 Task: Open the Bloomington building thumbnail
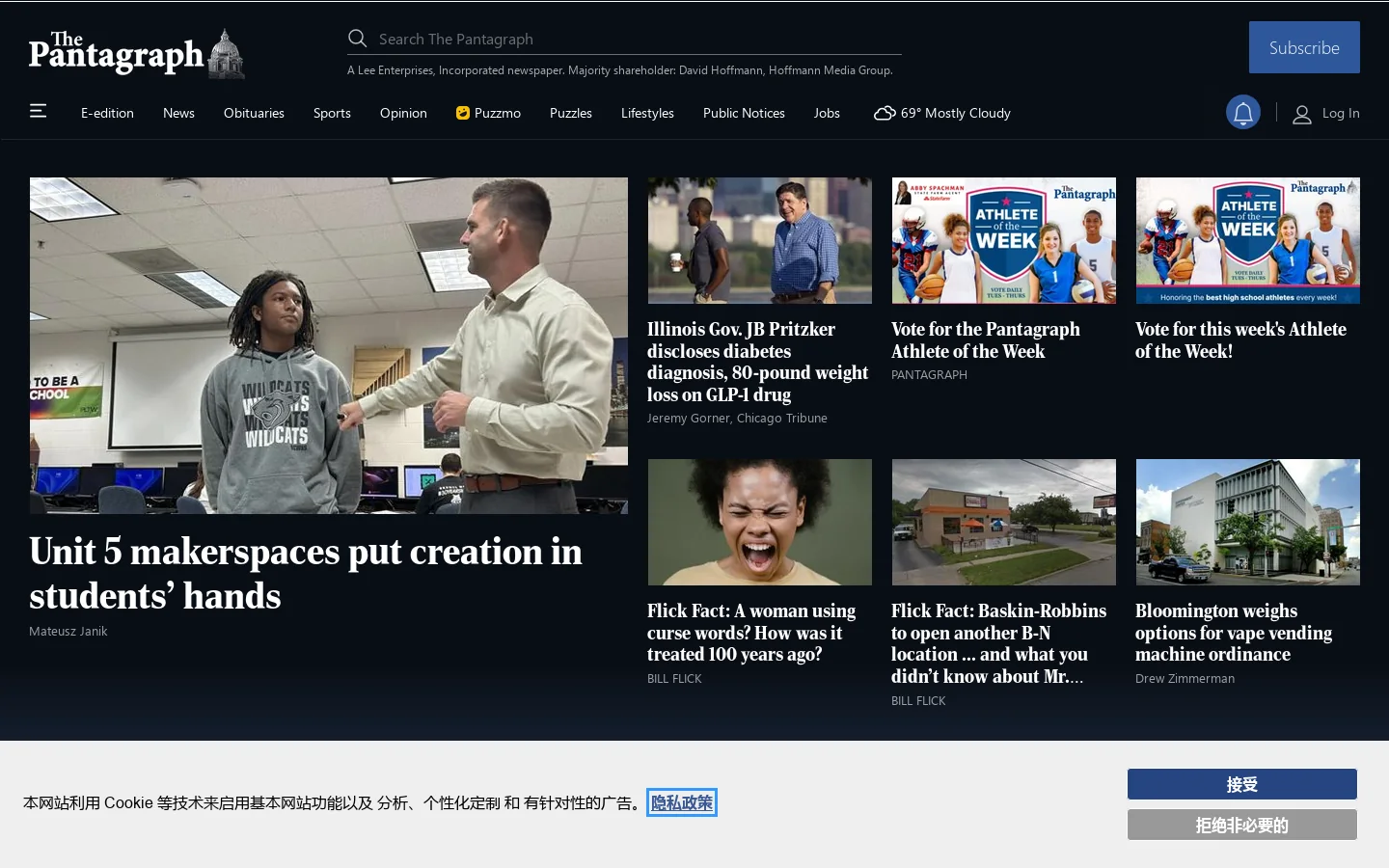1248,522
